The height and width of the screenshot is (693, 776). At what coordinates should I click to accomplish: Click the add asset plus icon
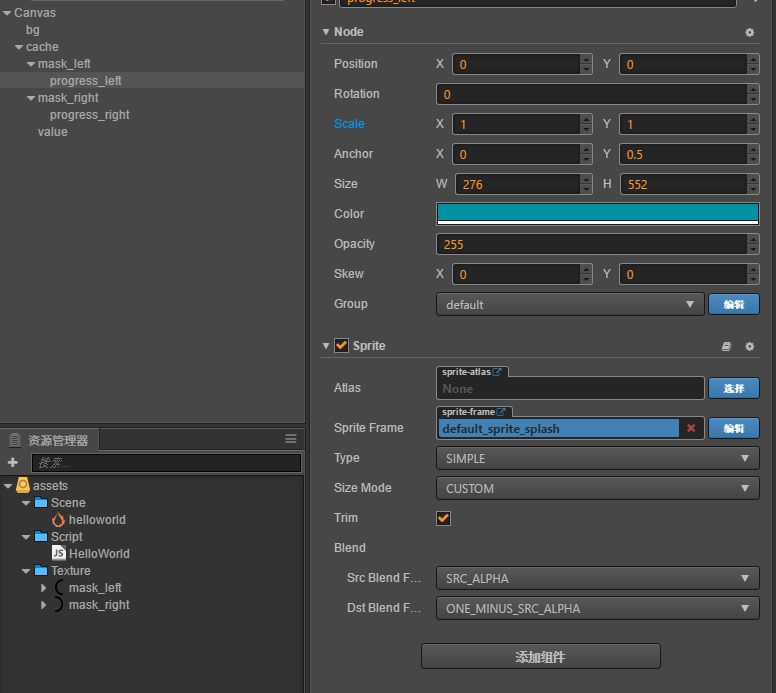(13, 462)
